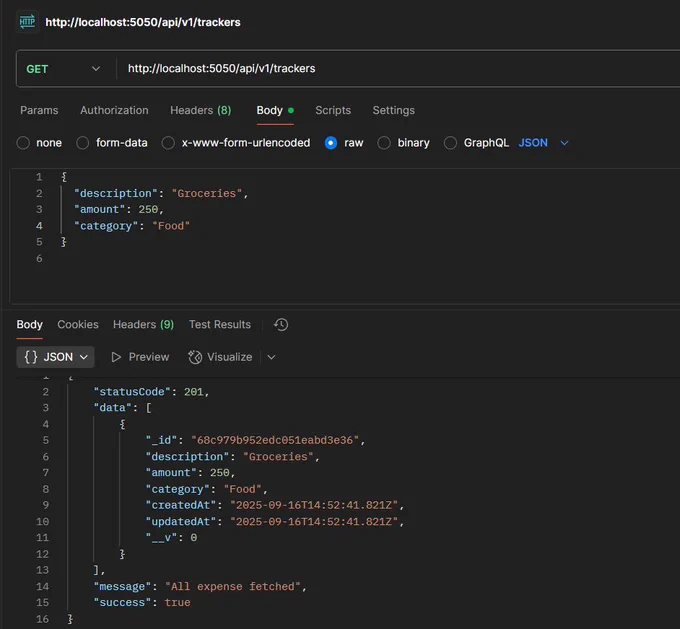
Task: Select the form-data radio option
Action: [x=82, y=143]
